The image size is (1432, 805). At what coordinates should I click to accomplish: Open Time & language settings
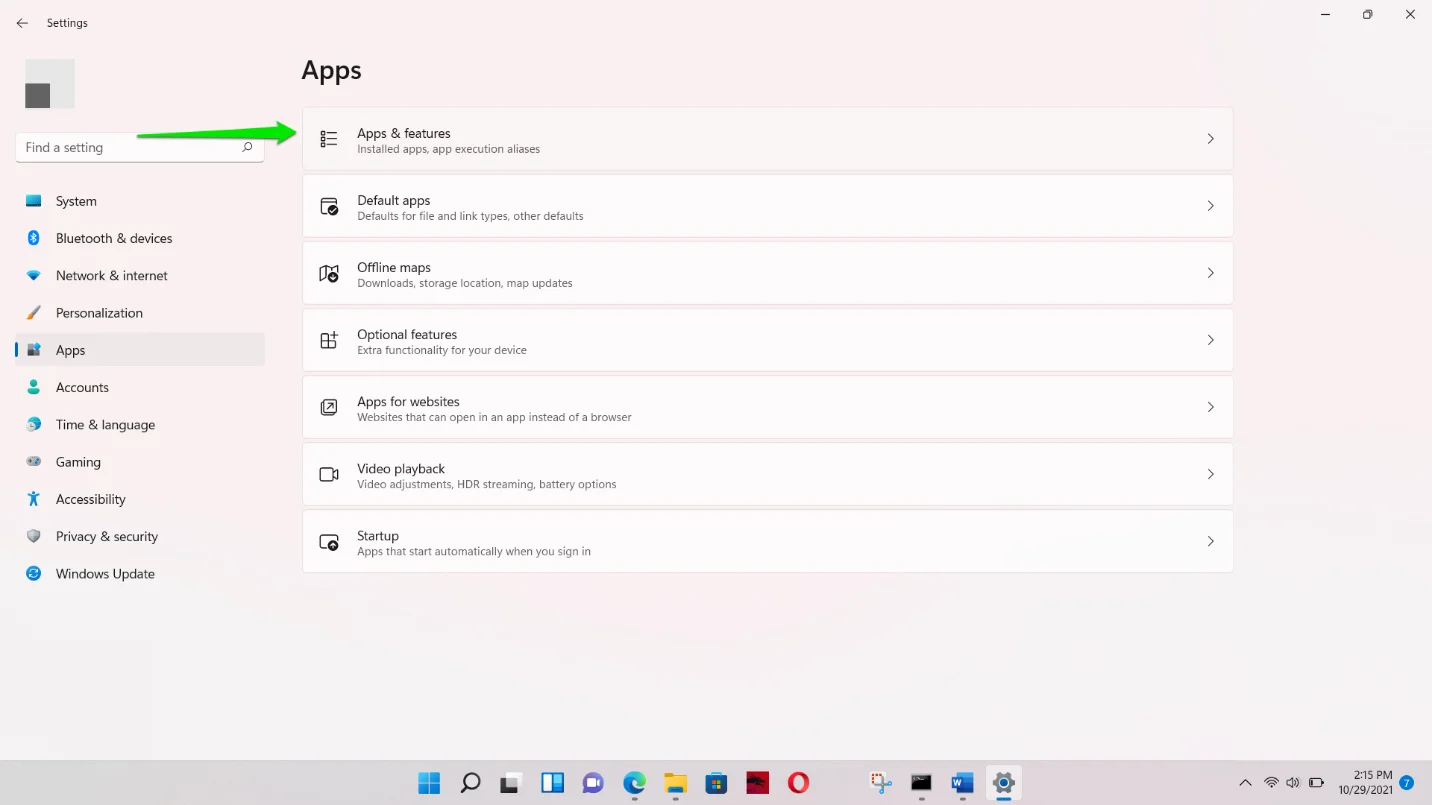[x=140, y=424]
